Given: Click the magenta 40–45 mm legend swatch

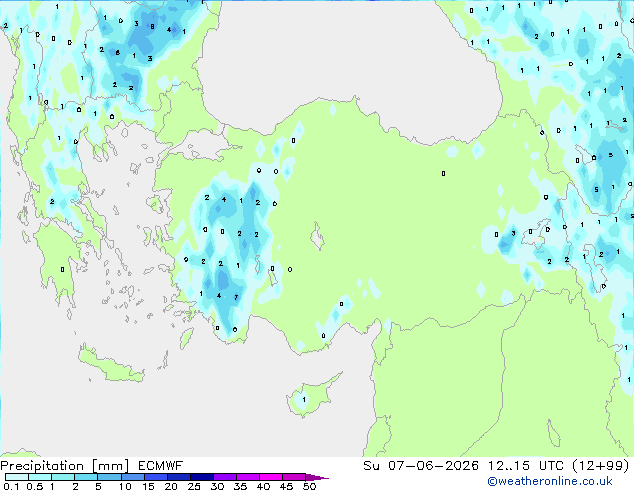Looking at the screenshot, I should (x=271, y=477).
